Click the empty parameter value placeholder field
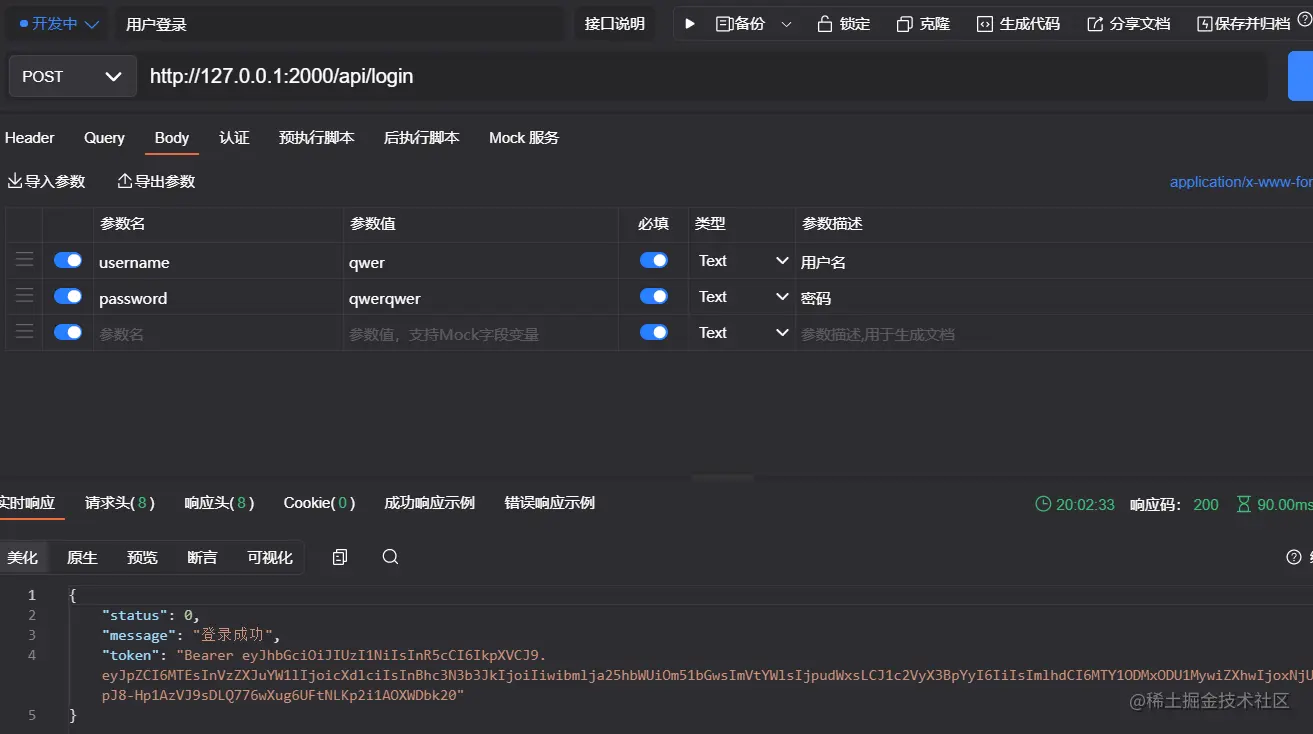The image size is (1313, 734). click(480, 334)
